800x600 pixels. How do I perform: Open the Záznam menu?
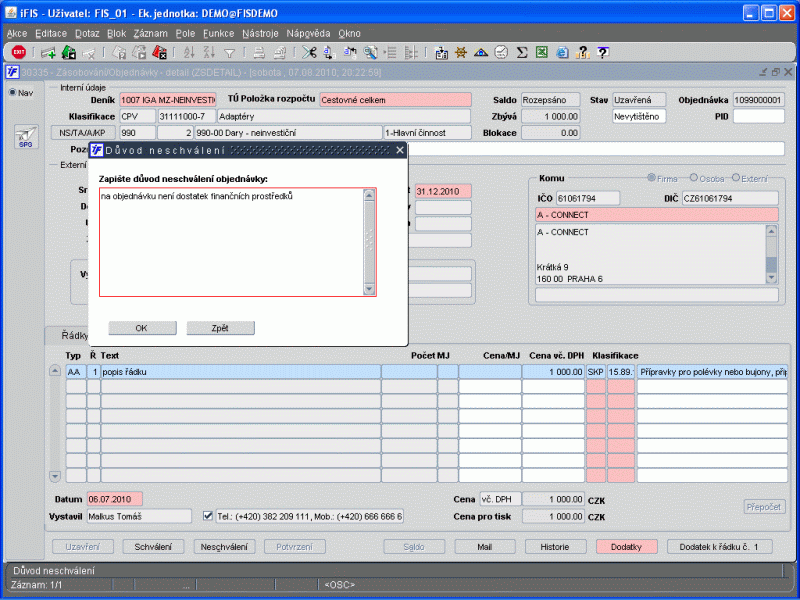pos(150,33)
